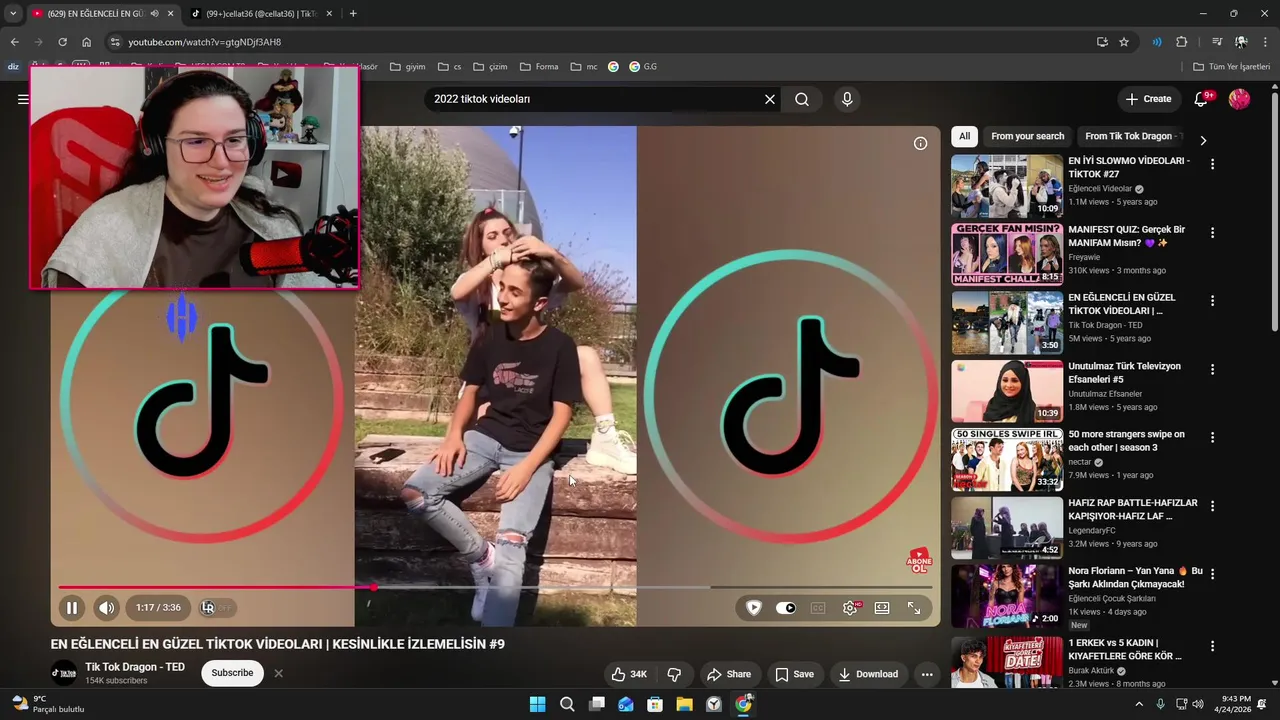Download the video
1280x720 pixels.
868,674
